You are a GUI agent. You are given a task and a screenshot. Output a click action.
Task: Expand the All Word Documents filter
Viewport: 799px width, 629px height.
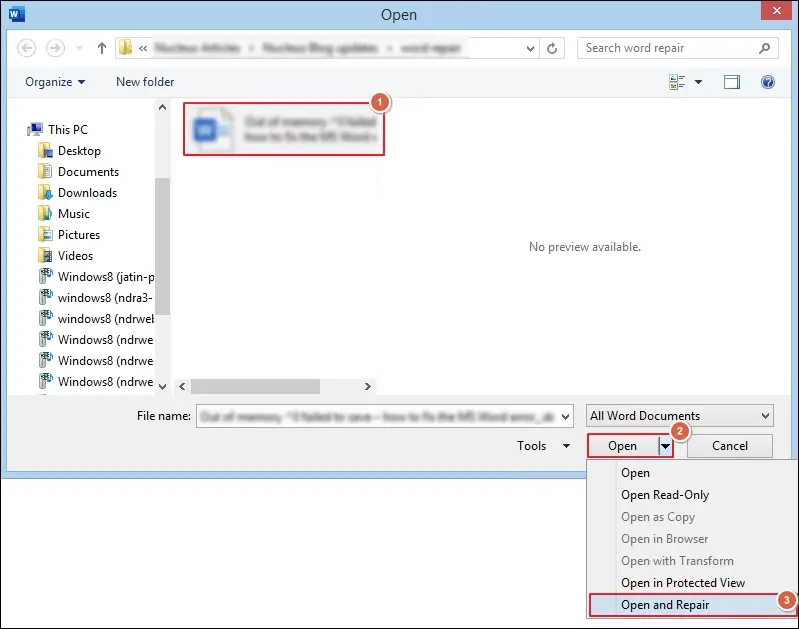click(x=679, y=416)
